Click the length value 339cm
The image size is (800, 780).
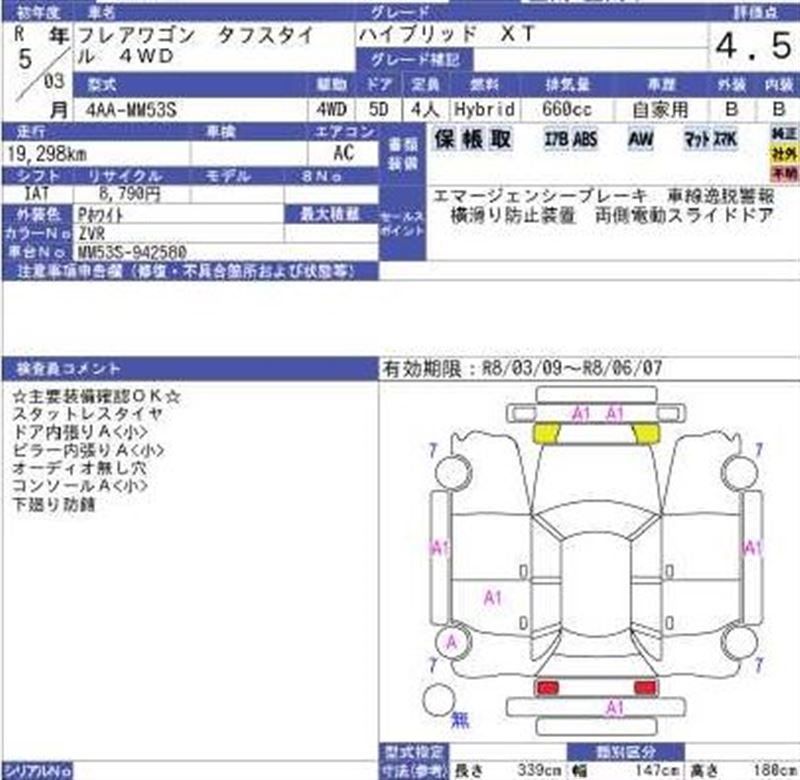538,770
